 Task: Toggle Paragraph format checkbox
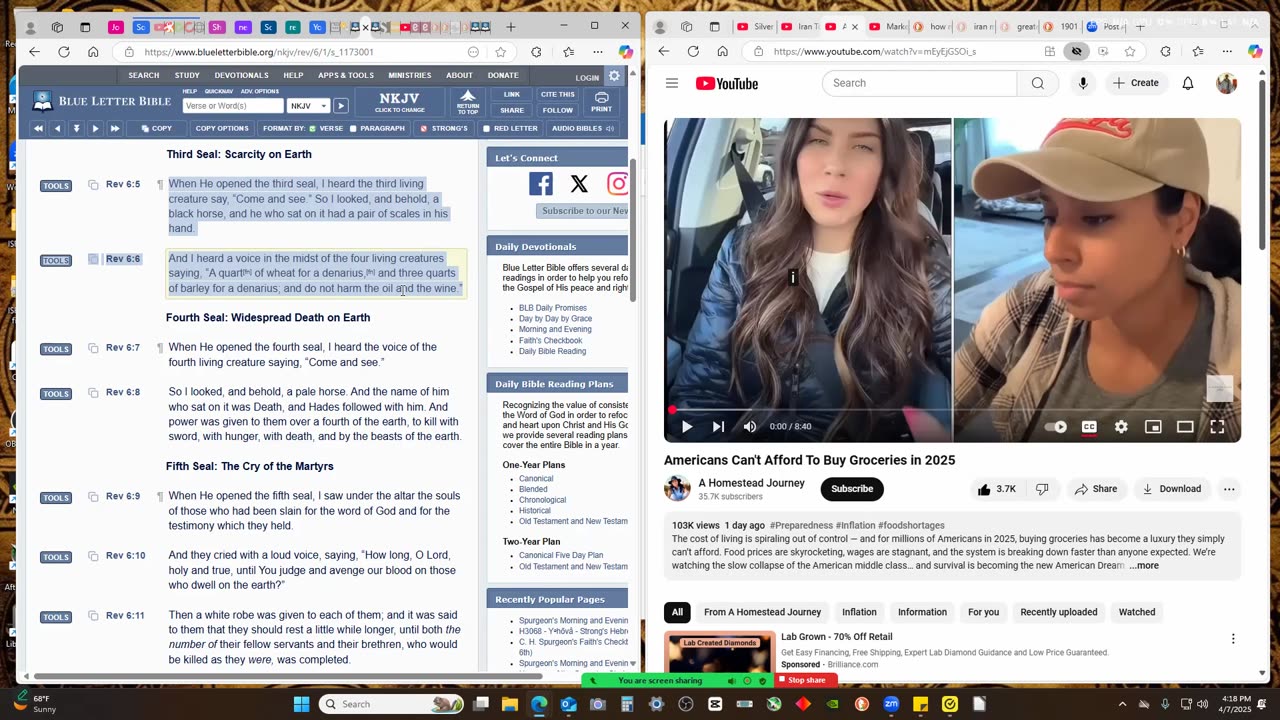353,129
